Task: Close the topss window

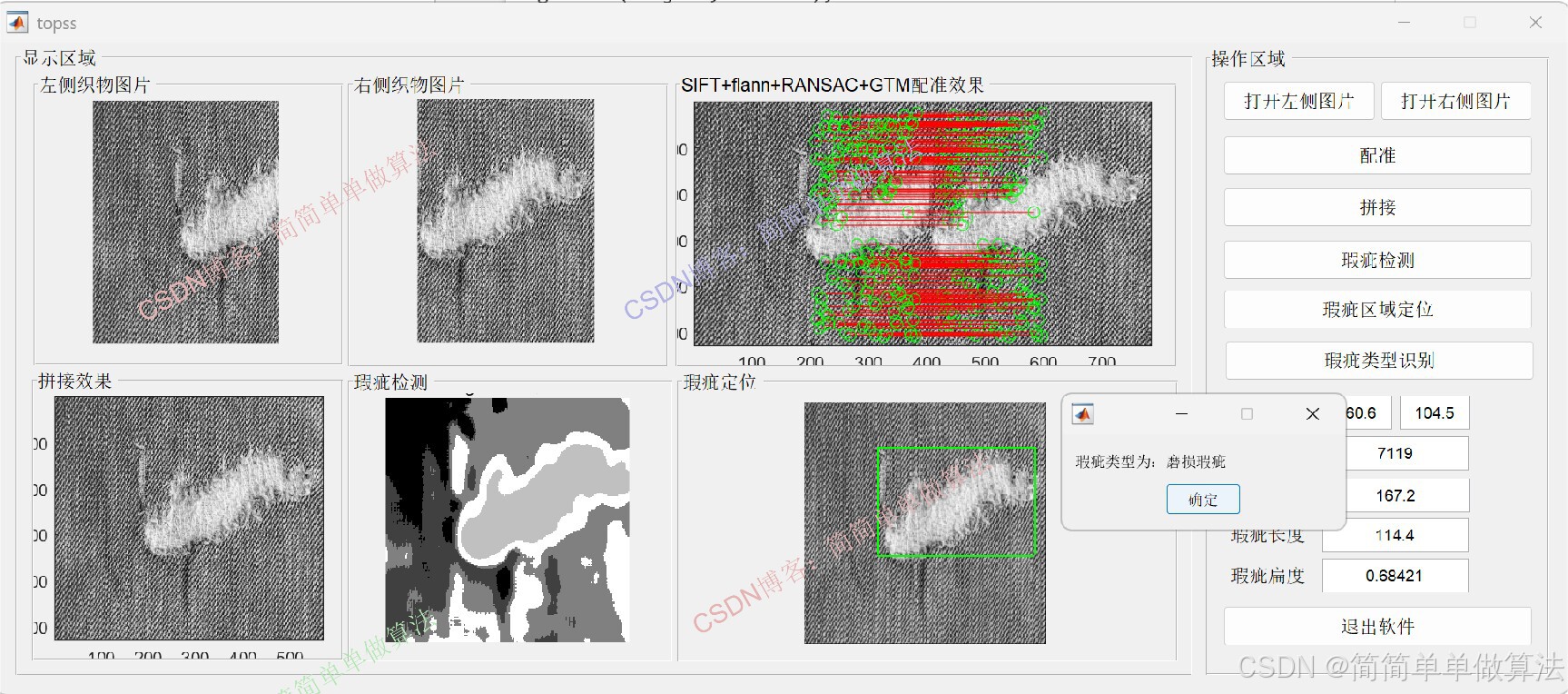Action: [x=1535, y=23]
